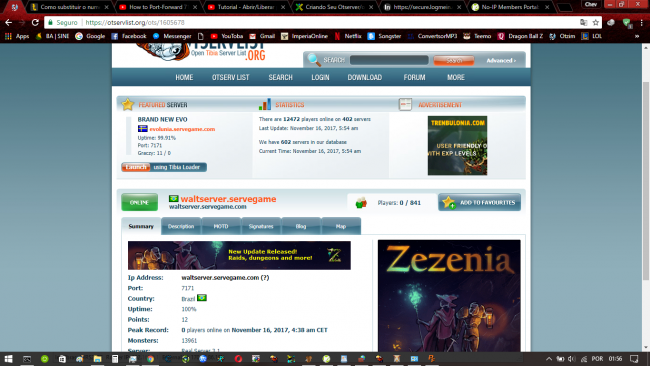Screen dimensions: 650x366
Task: Click the Windows Start button
Action: [8, 359]
